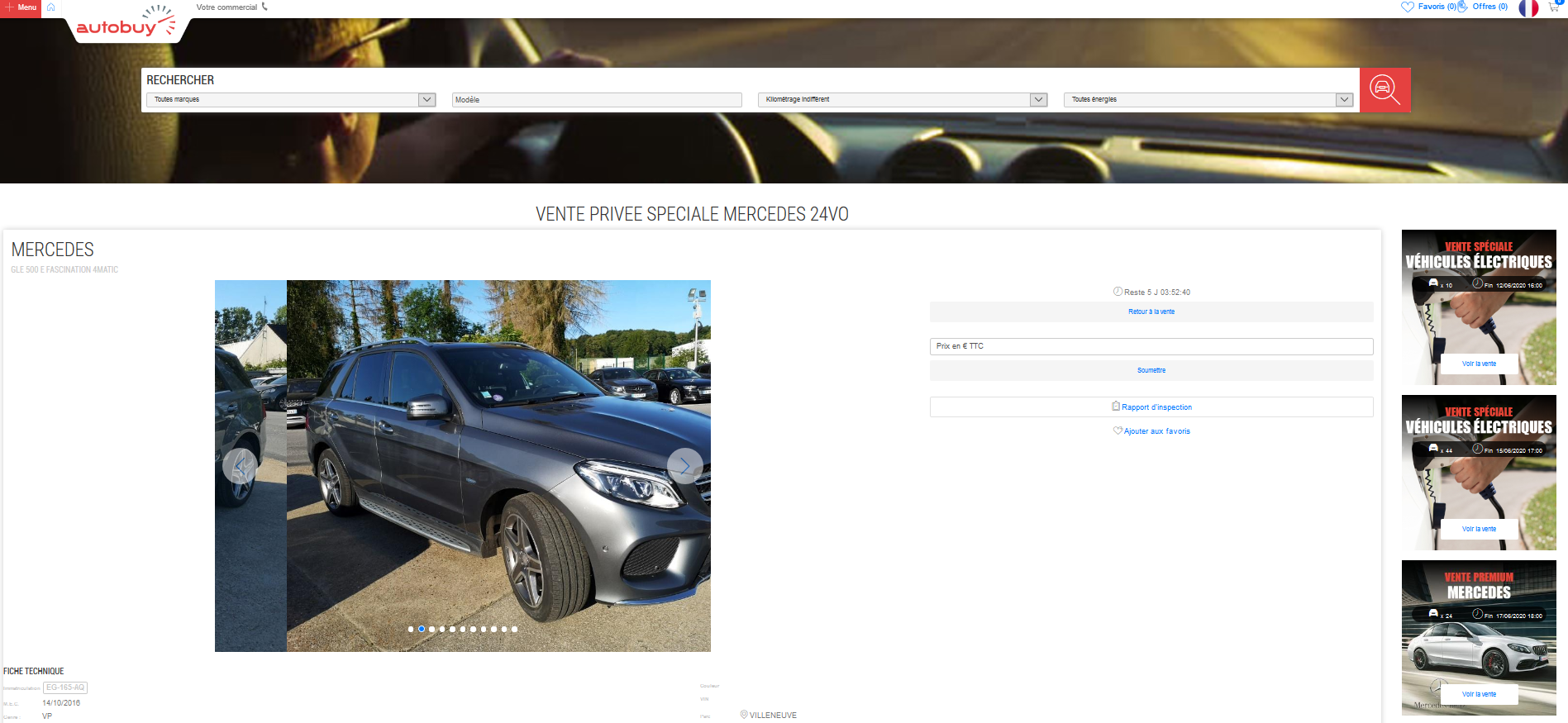Open Favoris (0) heart link
This screenshot has width=1568, height=723.
[1428, 7]
